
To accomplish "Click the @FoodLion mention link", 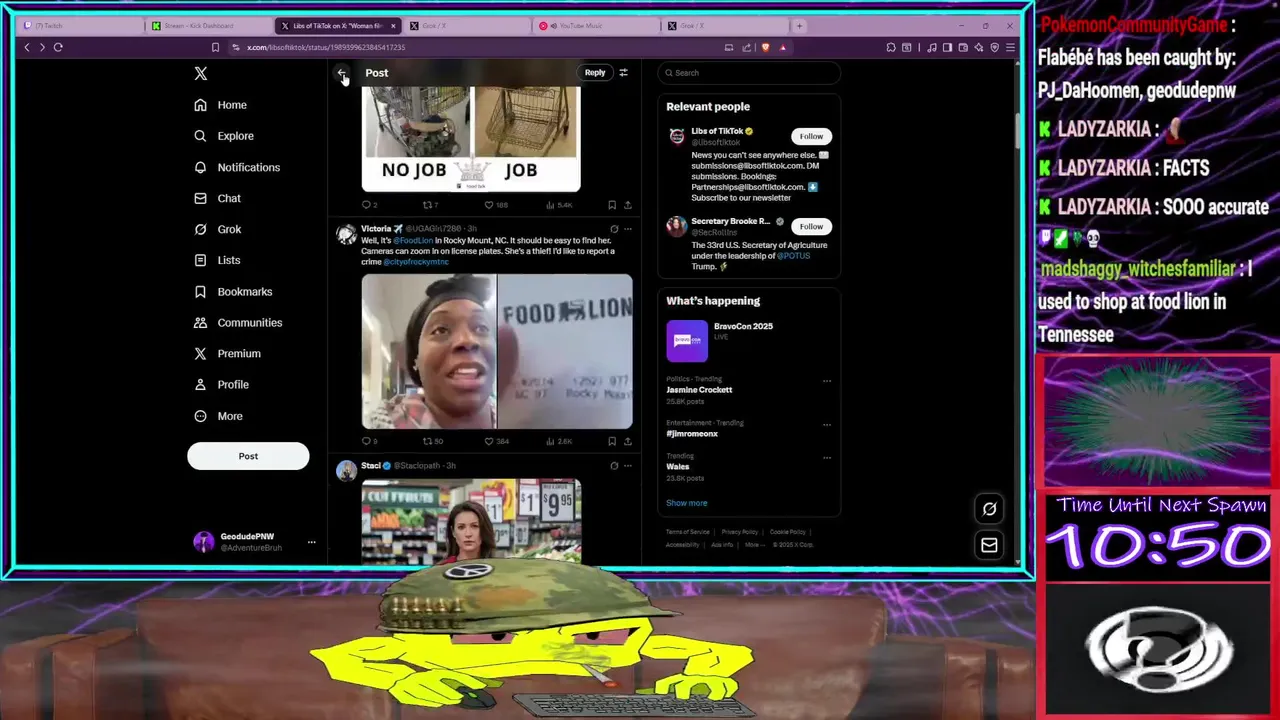I will tap(413, 241).
